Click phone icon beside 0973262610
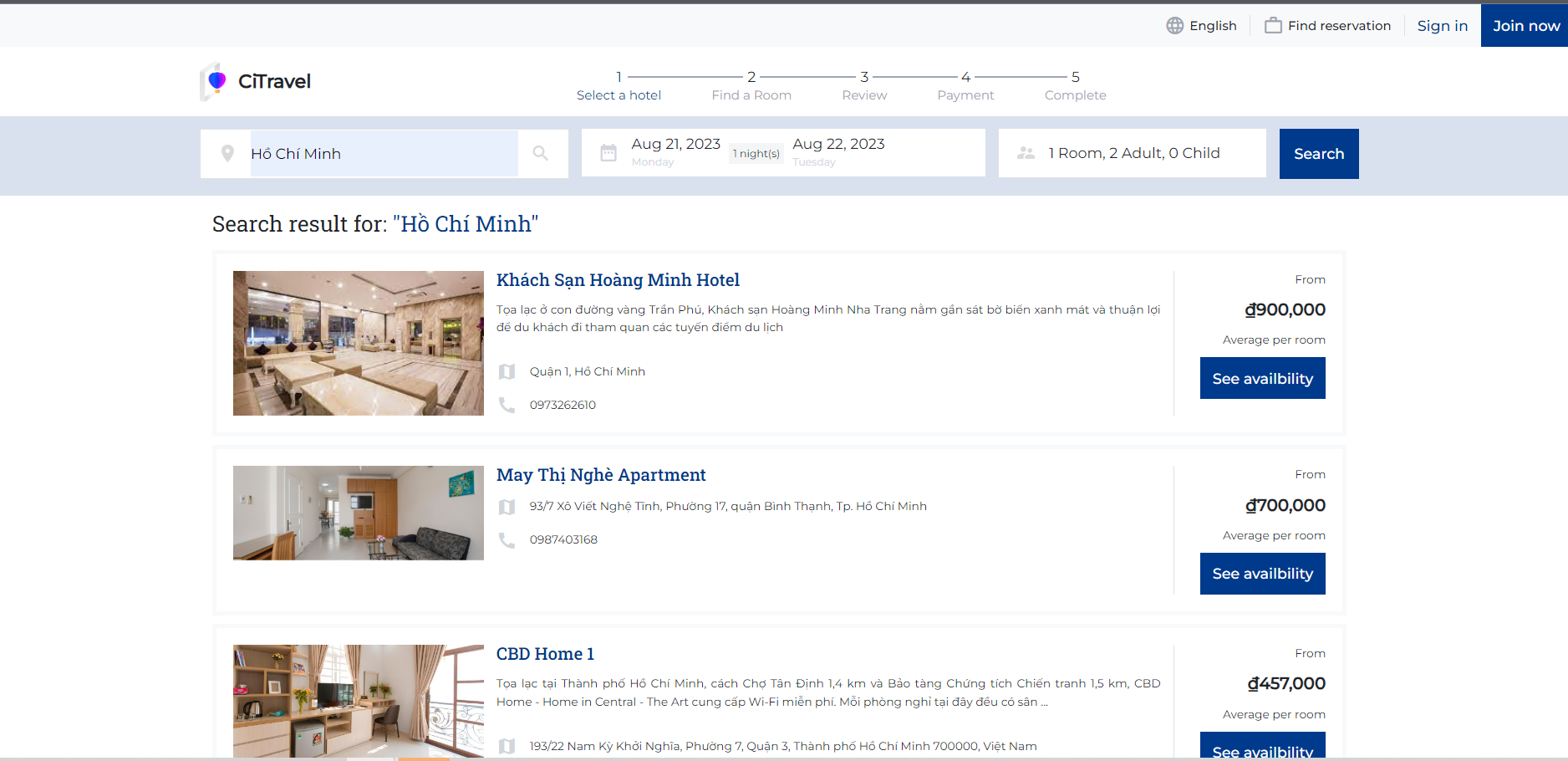The image size is (1568, 761). pos(507,405)
